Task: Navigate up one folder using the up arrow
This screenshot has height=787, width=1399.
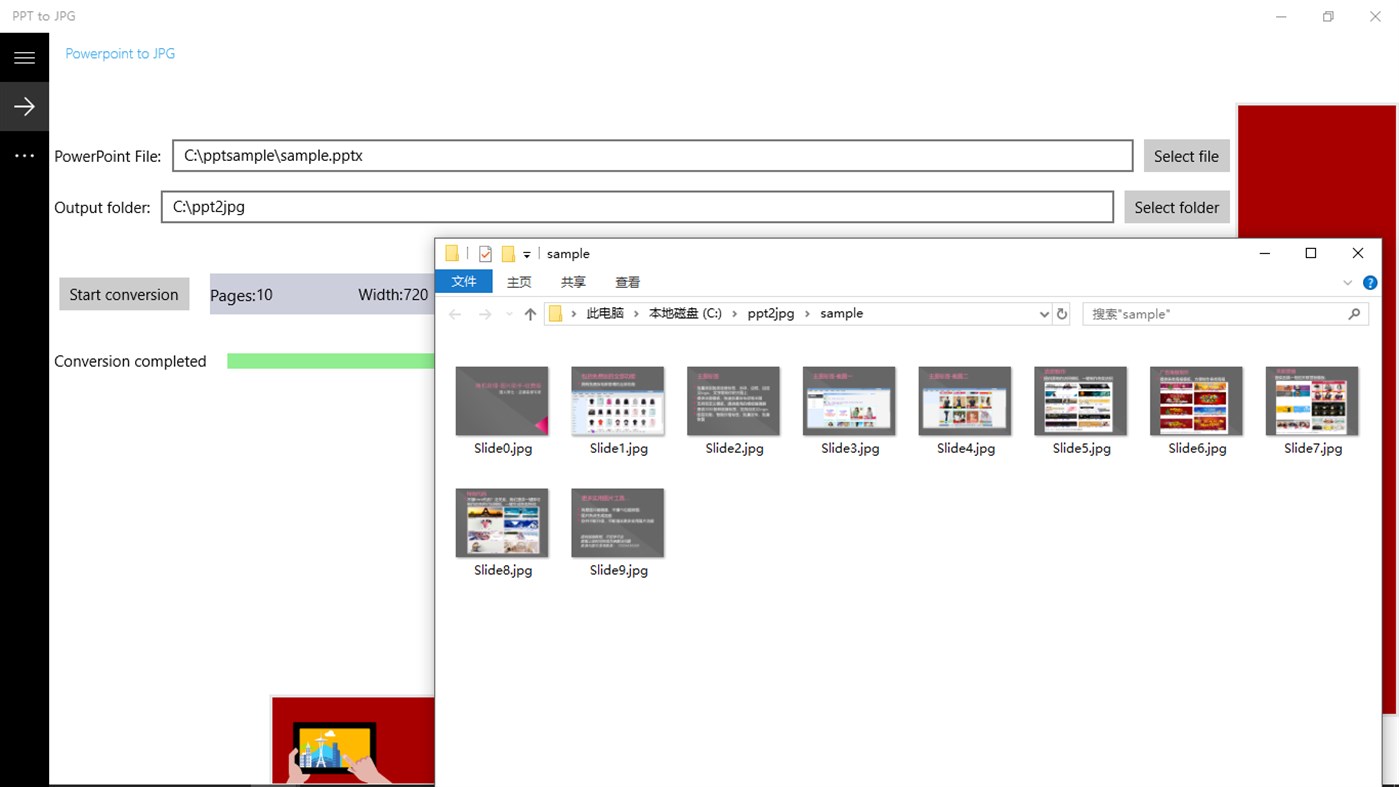Action: pos(530,313)
